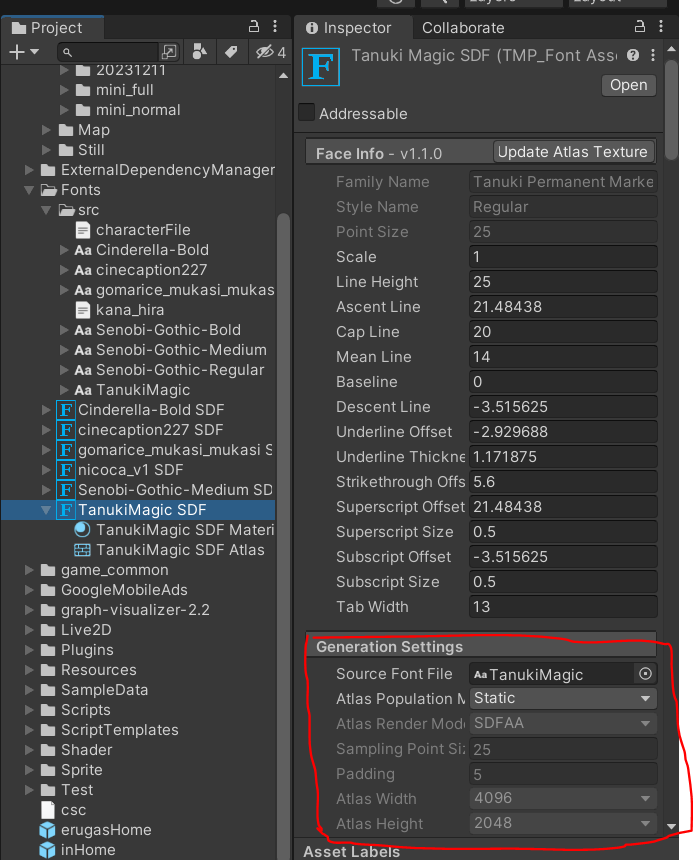The height and width of the screenshot is (860, 693).
Task: Select the Shader folder
Action: [x=76, y=750]
